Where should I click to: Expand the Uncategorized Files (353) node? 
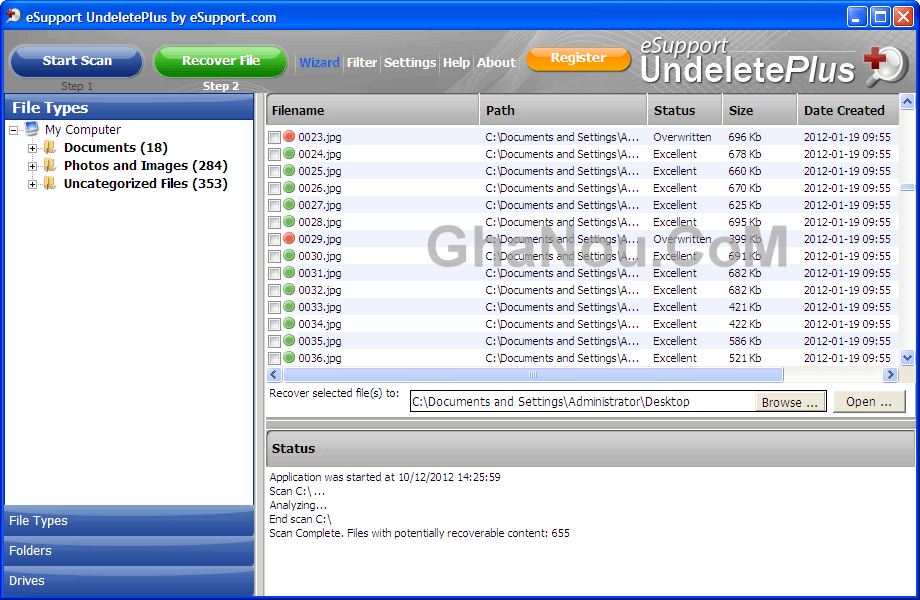[x=32, y=185]
